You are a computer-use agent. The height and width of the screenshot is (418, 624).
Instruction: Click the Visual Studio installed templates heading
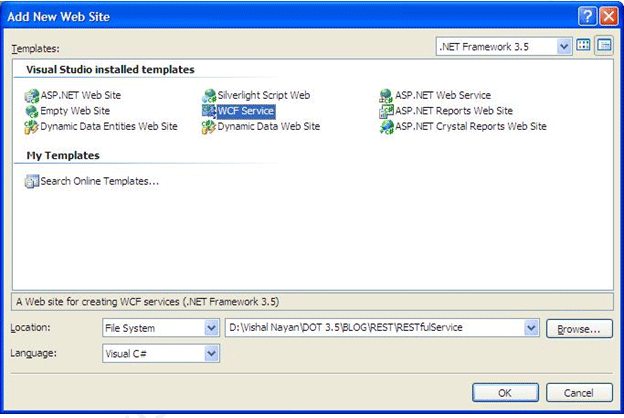click(x=111, y=70)
